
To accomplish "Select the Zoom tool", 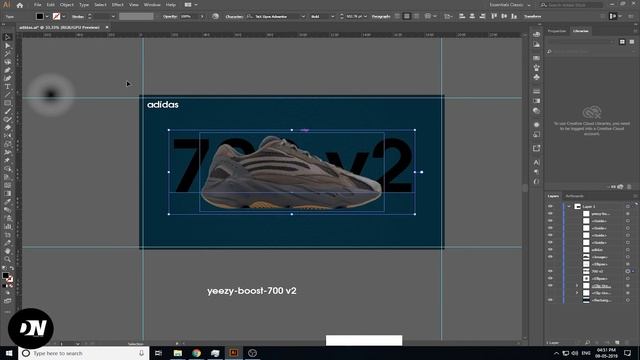I will 7,259.
